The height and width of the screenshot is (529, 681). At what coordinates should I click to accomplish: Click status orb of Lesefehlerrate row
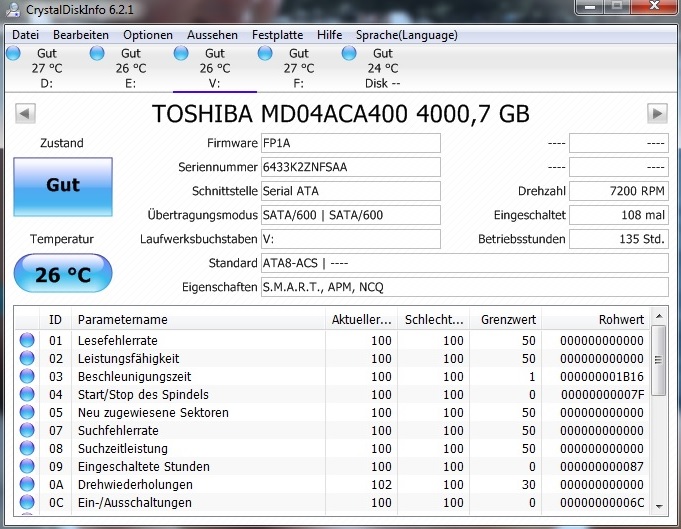pyautogui.click(x=27, y=340)
